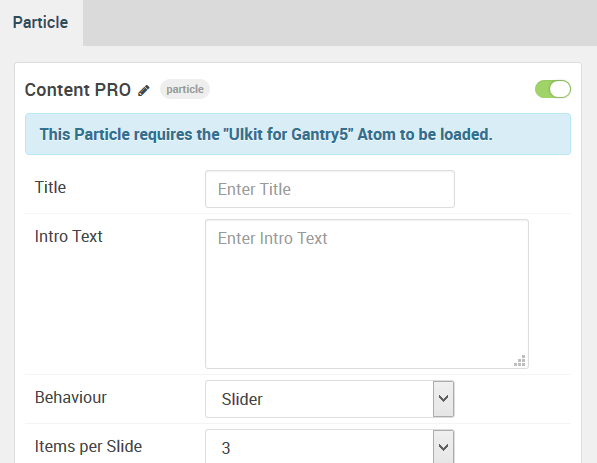Focus the Enter Title input field
The width and height of the screenshot is (597, 463).
[330, 189]
